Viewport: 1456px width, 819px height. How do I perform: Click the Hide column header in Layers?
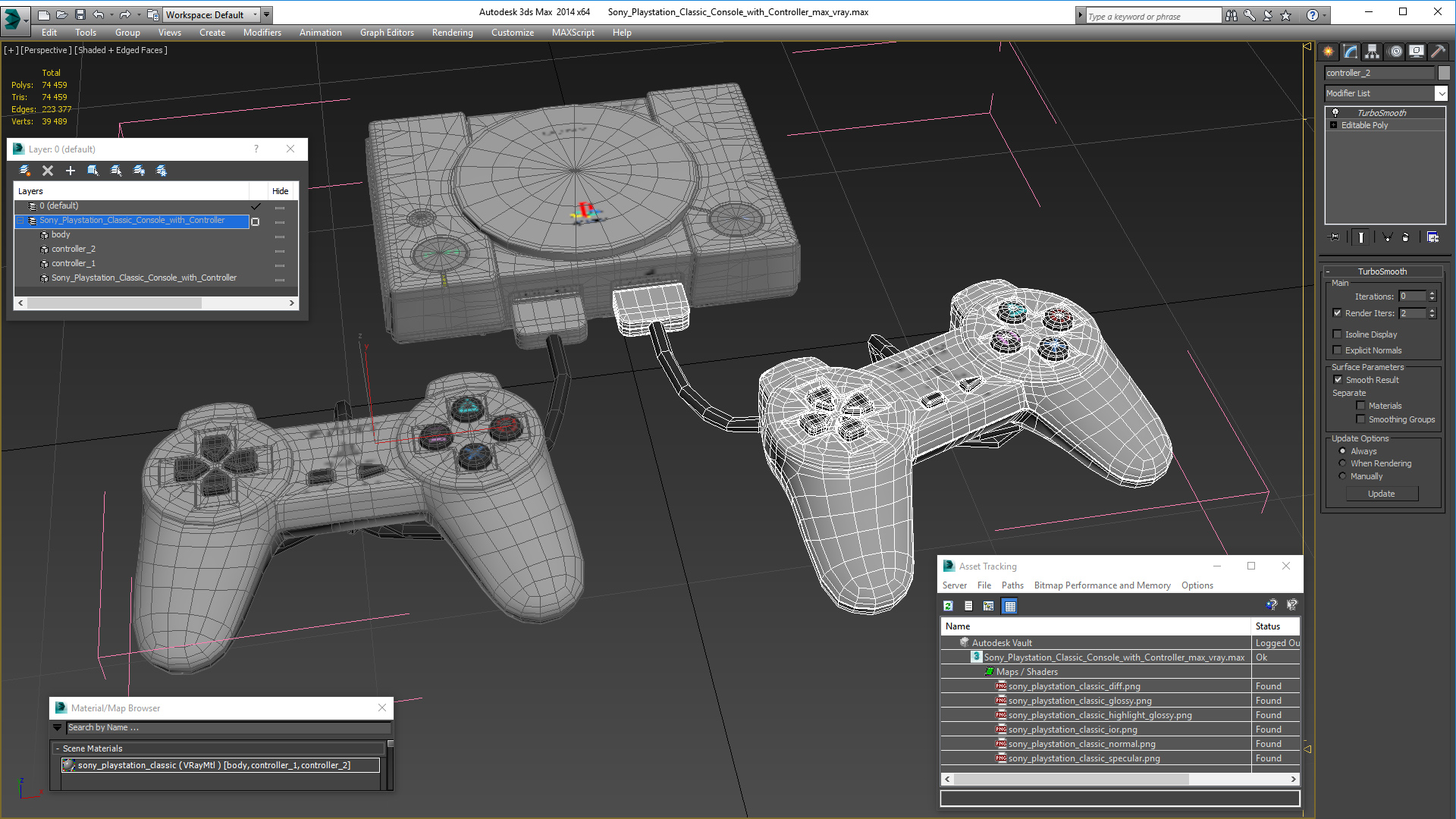pyautogui.click(x=280, y=191)
